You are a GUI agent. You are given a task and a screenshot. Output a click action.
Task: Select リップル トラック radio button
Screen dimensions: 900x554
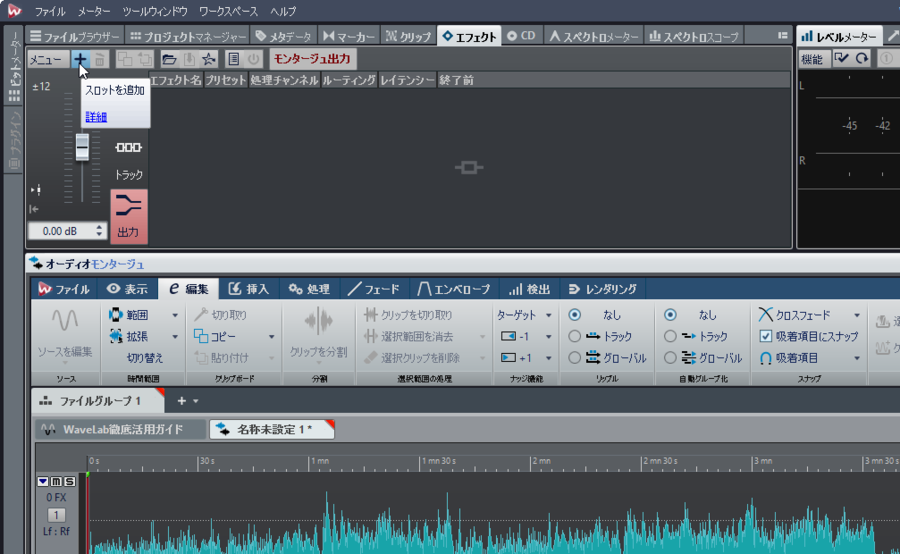point(574,336)
